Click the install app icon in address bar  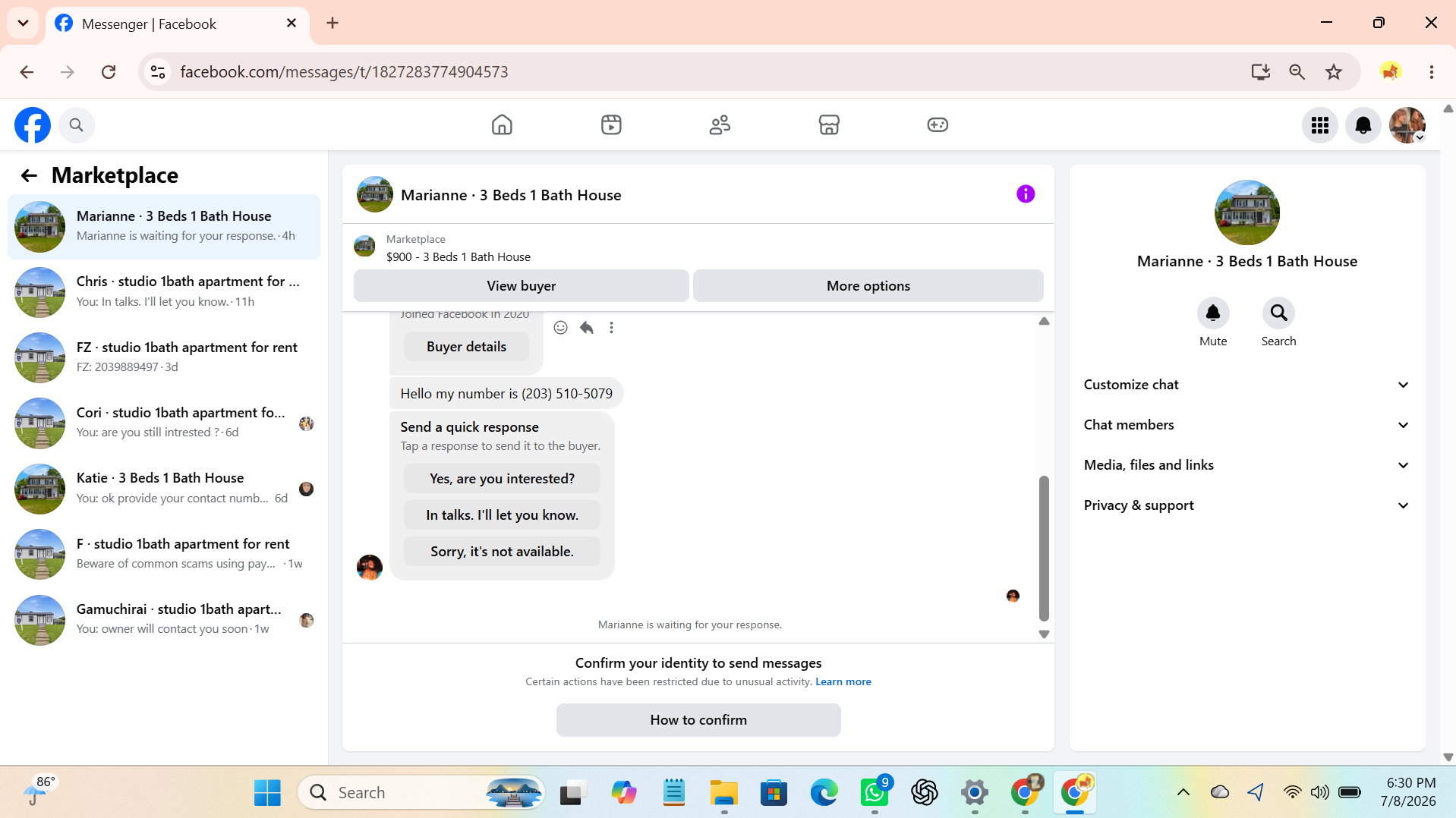coord(1260,72)
